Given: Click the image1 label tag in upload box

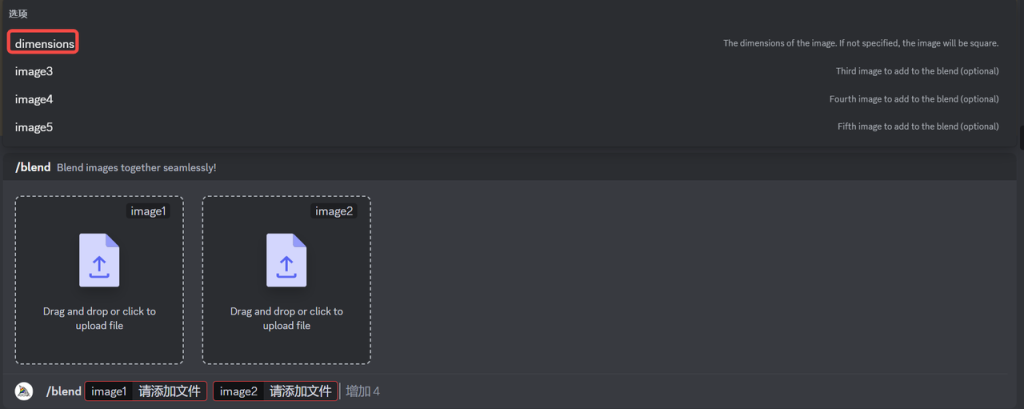Looking at the screenshot, I should 148,211.
